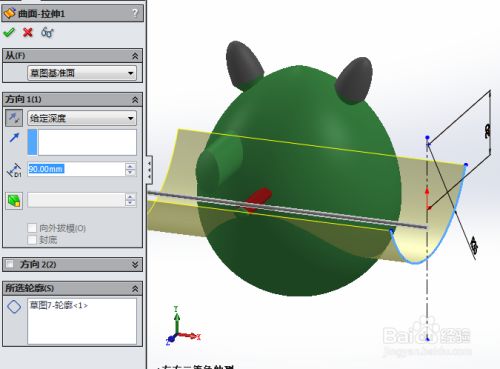500x369 pixels.
Task: Collapse the 方向 1(1) section
Action: tap(135, 99)
